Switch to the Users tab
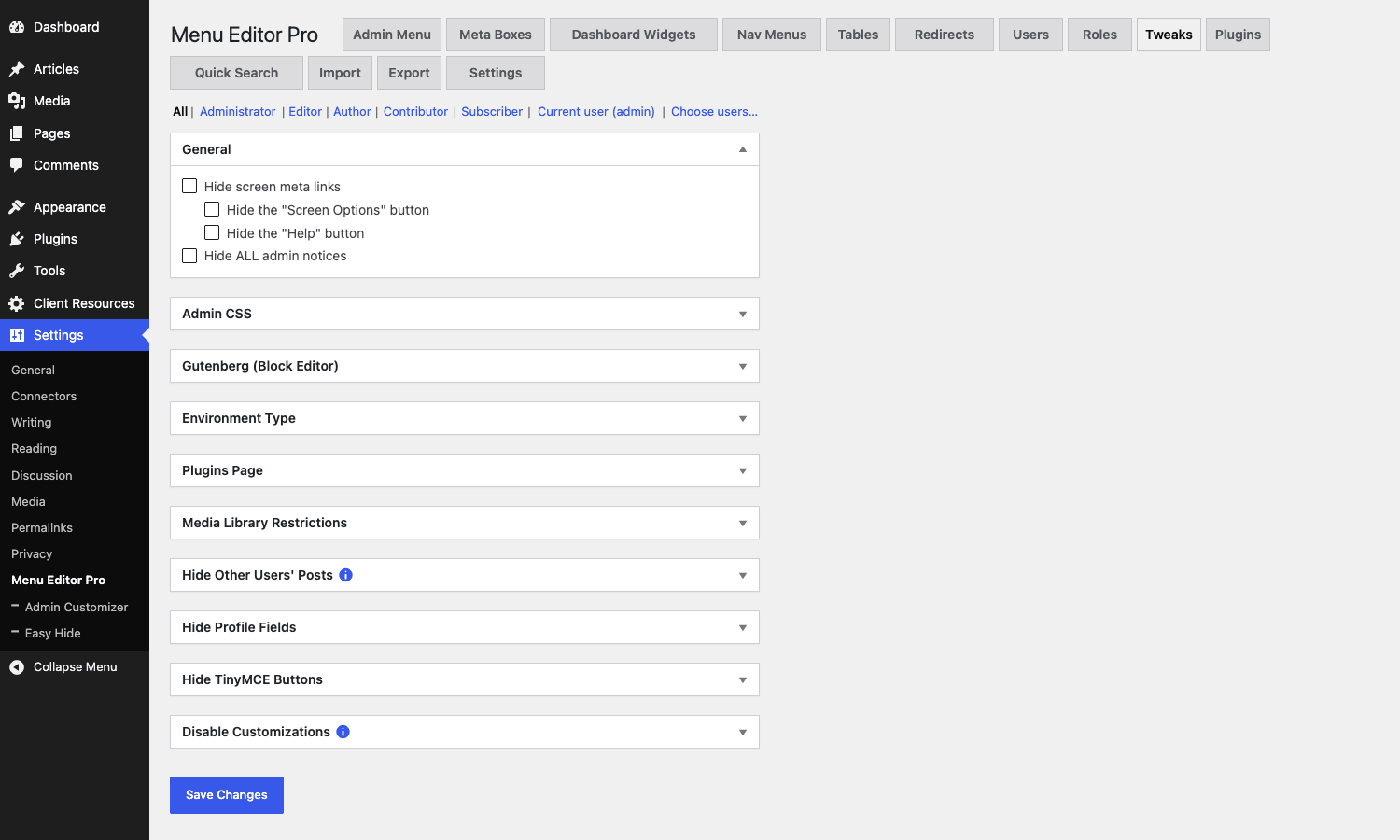 pyautogui.click(x=1030, y=35)
